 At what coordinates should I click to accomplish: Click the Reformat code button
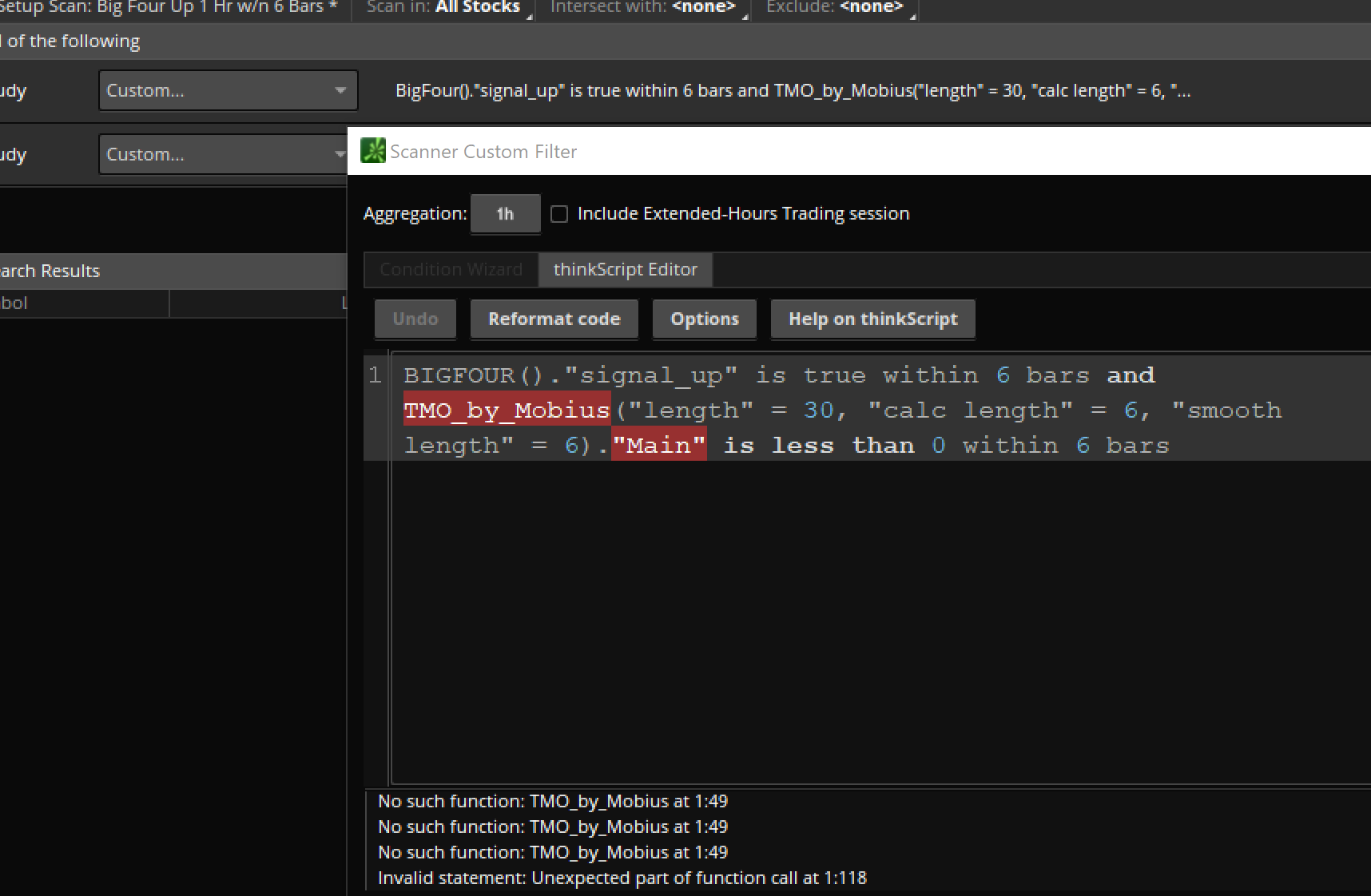click(554, 319)
